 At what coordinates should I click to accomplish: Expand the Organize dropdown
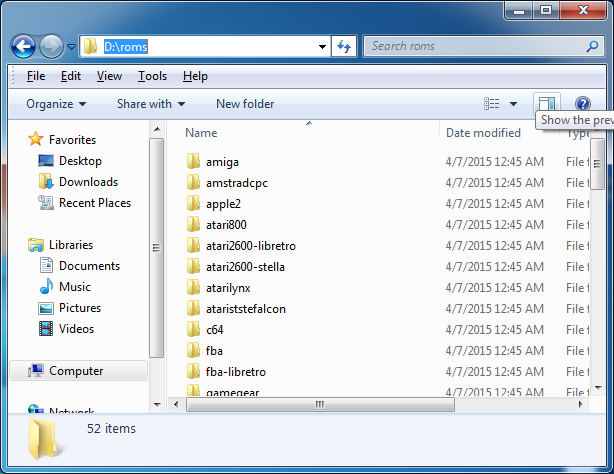(56, 104)
